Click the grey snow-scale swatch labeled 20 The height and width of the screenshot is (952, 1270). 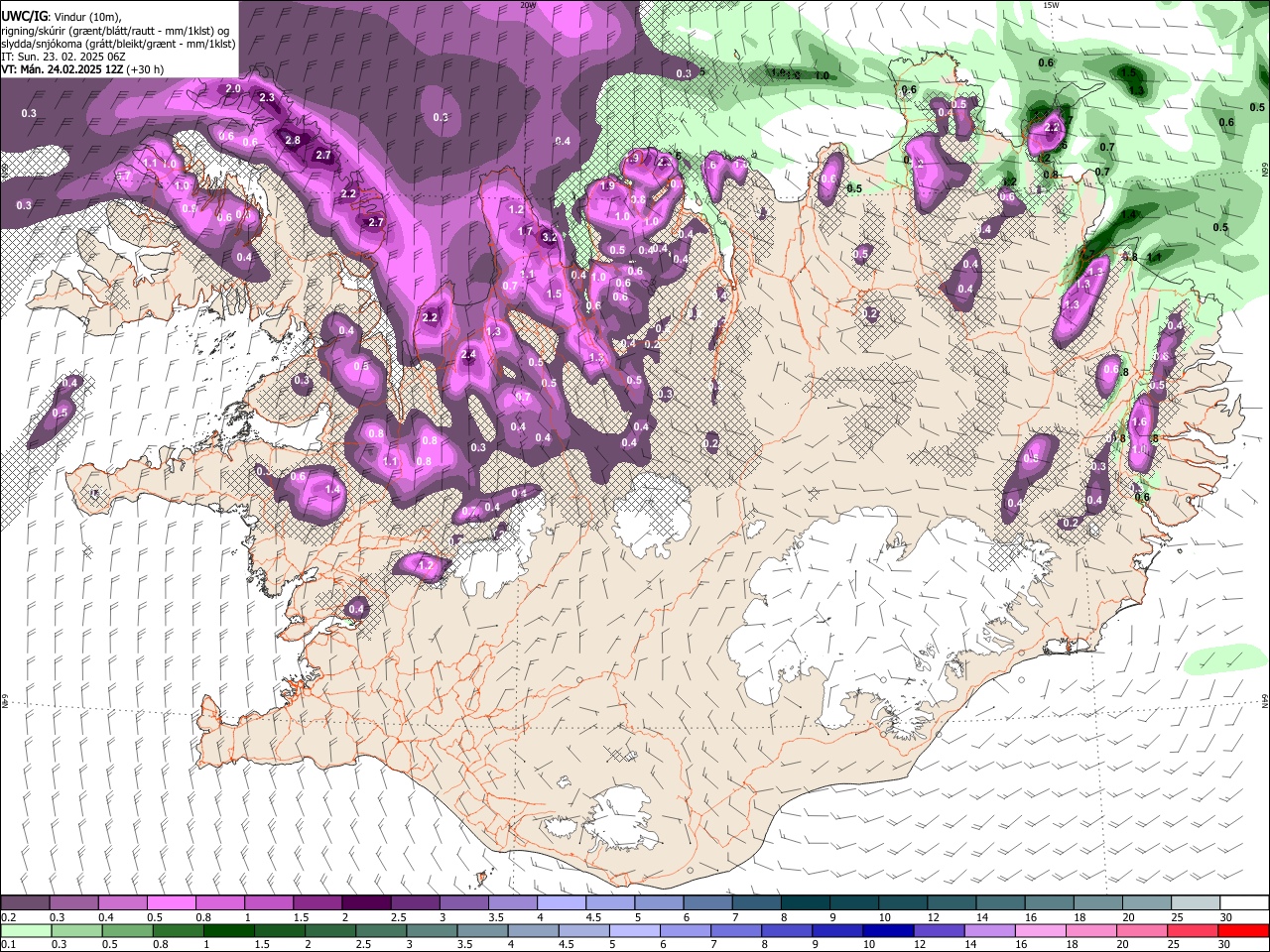(x=1145, y=902)
